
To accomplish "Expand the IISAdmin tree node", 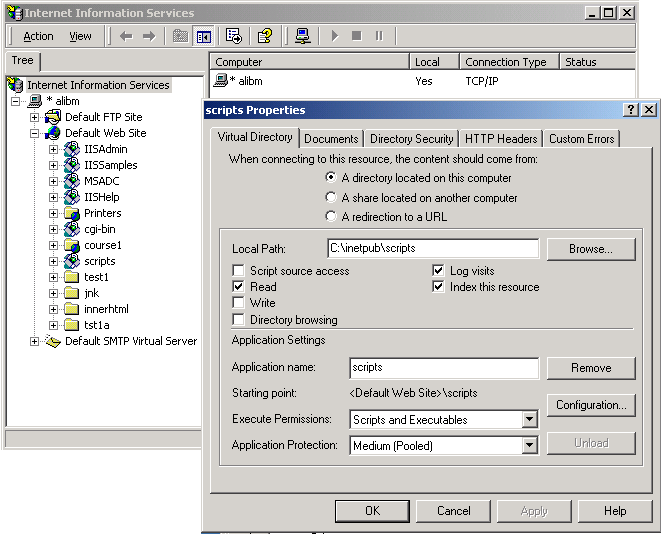I will pos(54,149).
